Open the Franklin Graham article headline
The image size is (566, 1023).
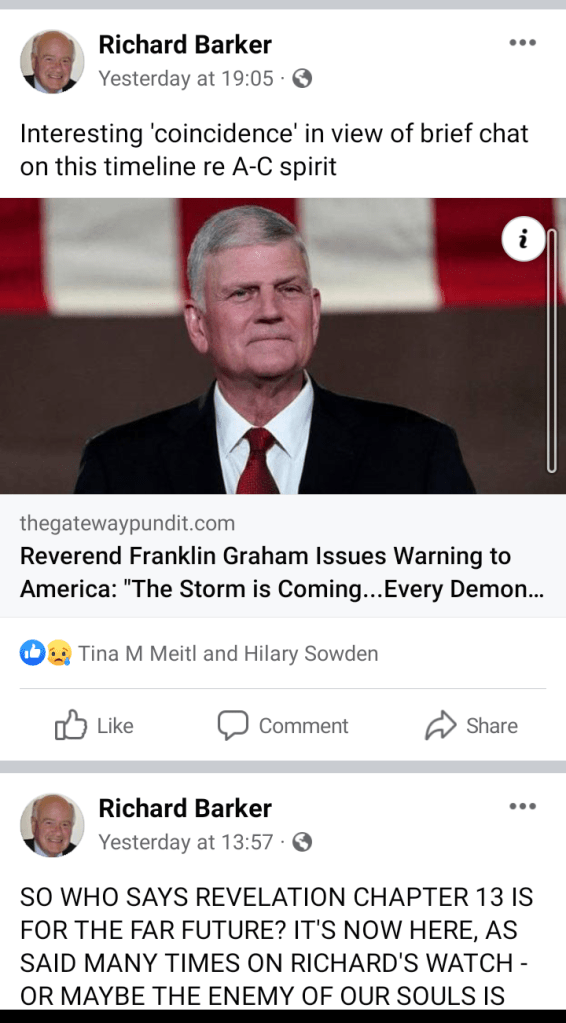283,573
